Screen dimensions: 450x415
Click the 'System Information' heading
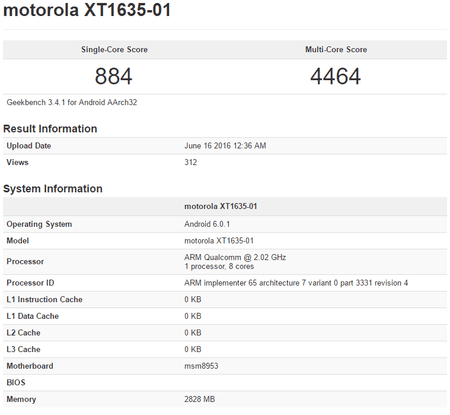[x=53, y=189]
